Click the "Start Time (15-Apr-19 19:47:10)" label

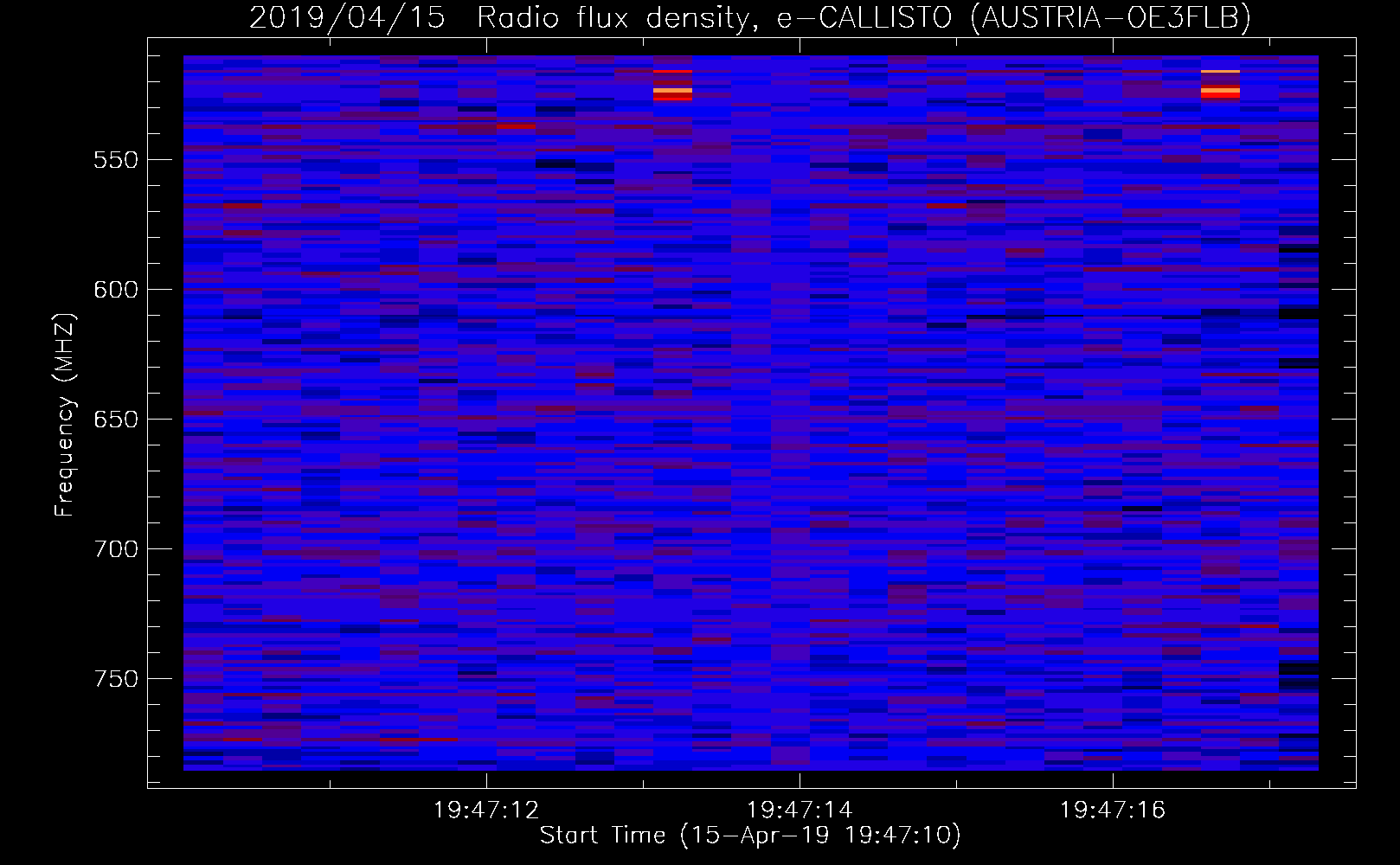point(750,836)
